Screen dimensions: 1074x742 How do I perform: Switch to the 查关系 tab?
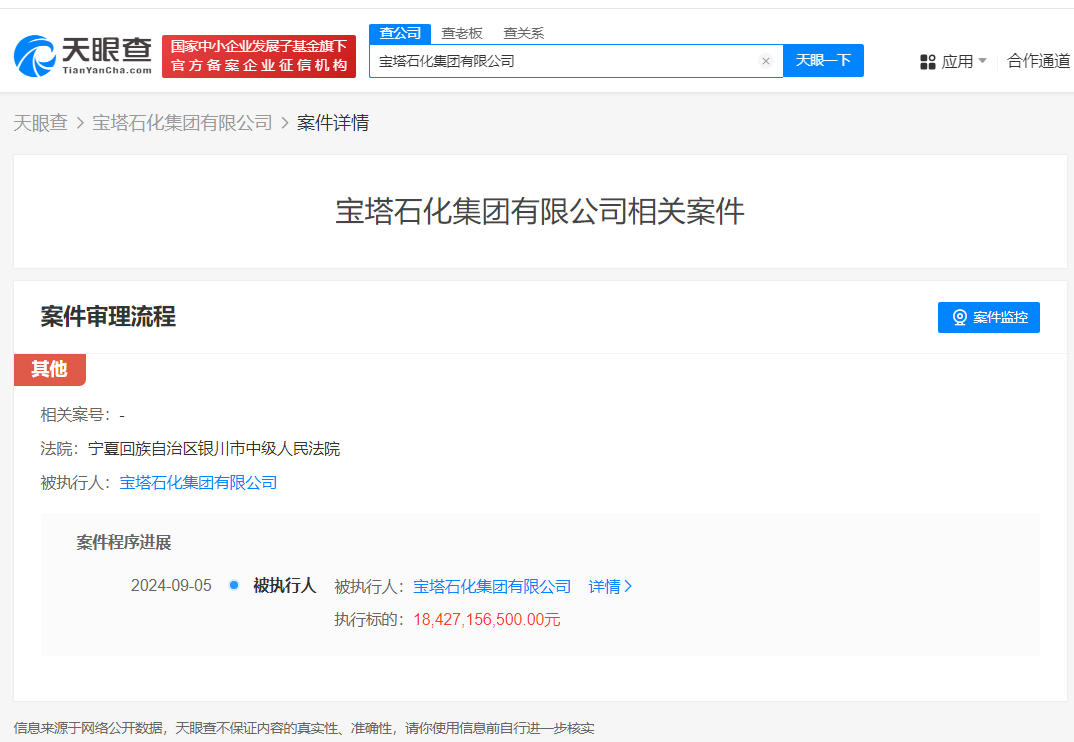click(x=523, y=33)
